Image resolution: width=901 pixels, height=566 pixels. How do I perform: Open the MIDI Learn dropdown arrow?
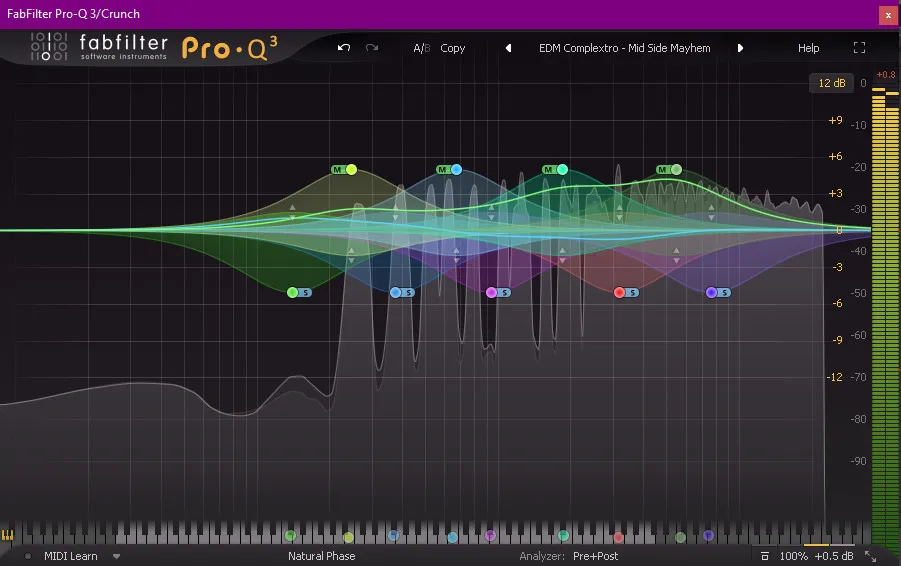click(x=117, y=556)
